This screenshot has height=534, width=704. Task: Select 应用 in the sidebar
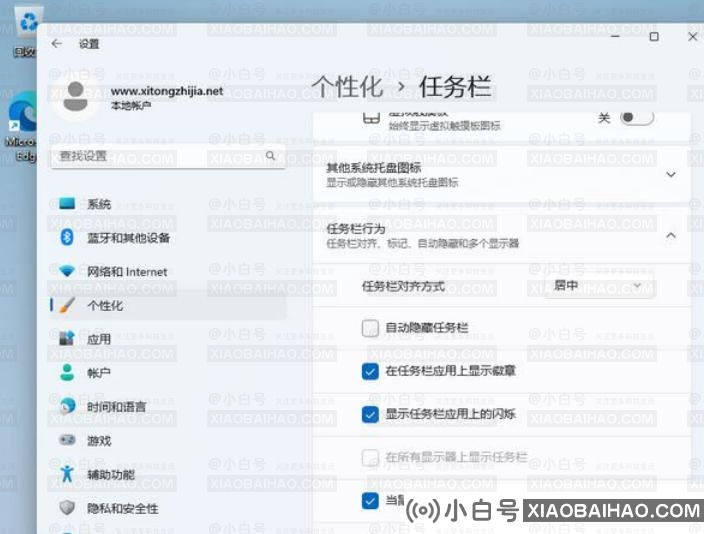click(x=168, y=339)
